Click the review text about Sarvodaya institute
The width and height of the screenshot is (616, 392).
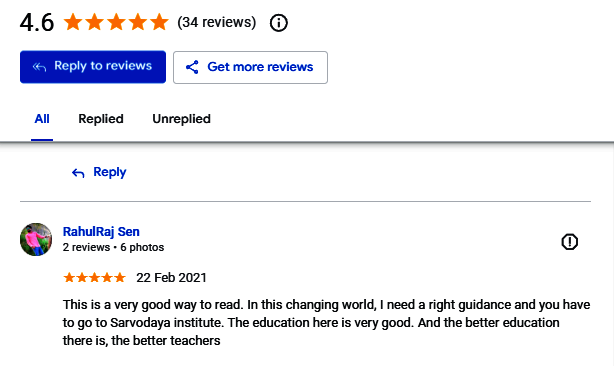326,322
